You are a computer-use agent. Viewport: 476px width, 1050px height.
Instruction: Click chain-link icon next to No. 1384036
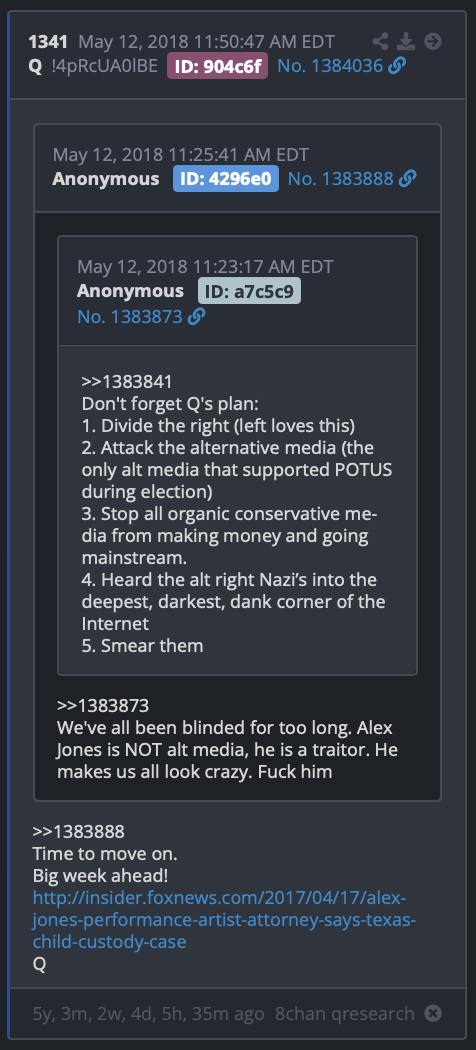pyautogui.click(x=397, y=66)
